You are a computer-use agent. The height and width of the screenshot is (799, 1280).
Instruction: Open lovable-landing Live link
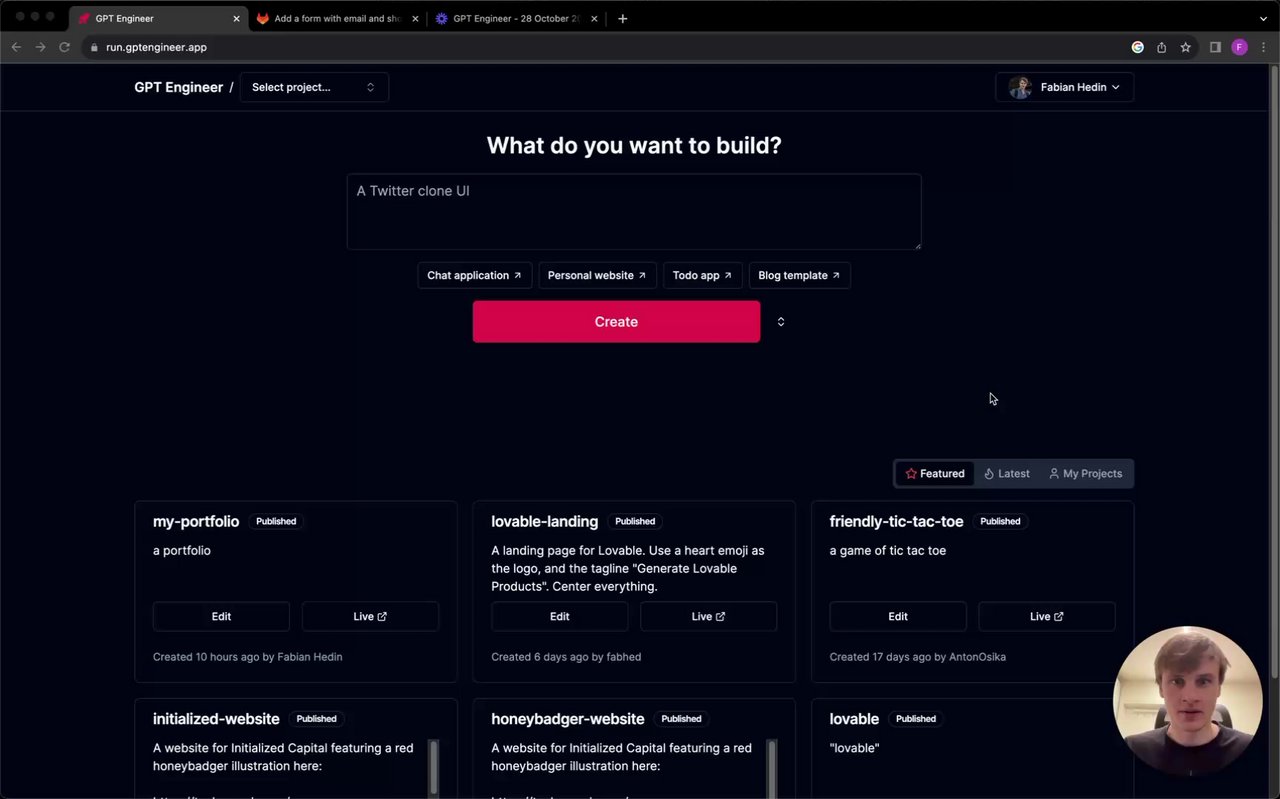[708, 617]
